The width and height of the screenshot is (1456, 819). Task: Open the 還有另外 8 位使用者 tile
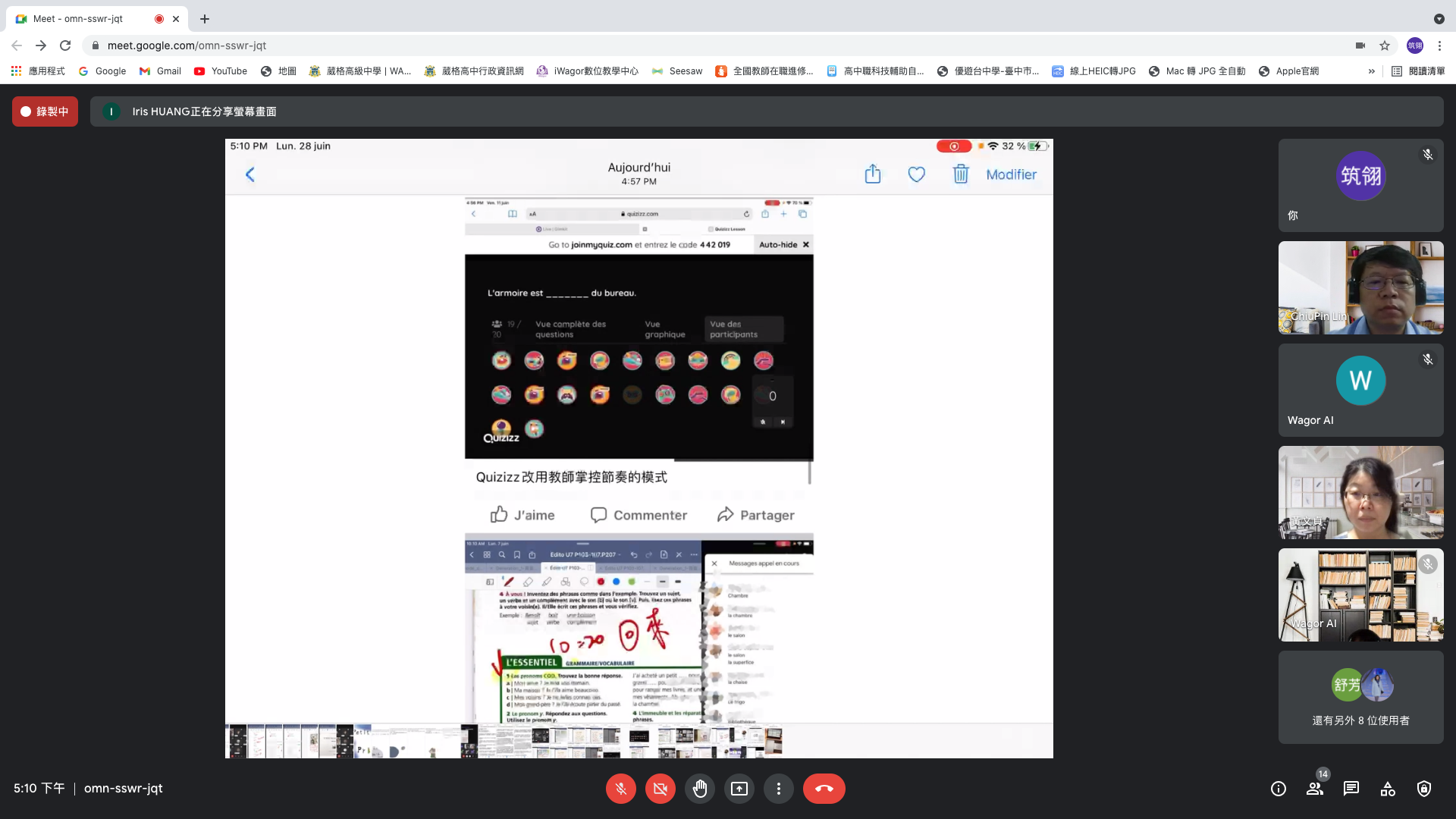point(1360,697)
